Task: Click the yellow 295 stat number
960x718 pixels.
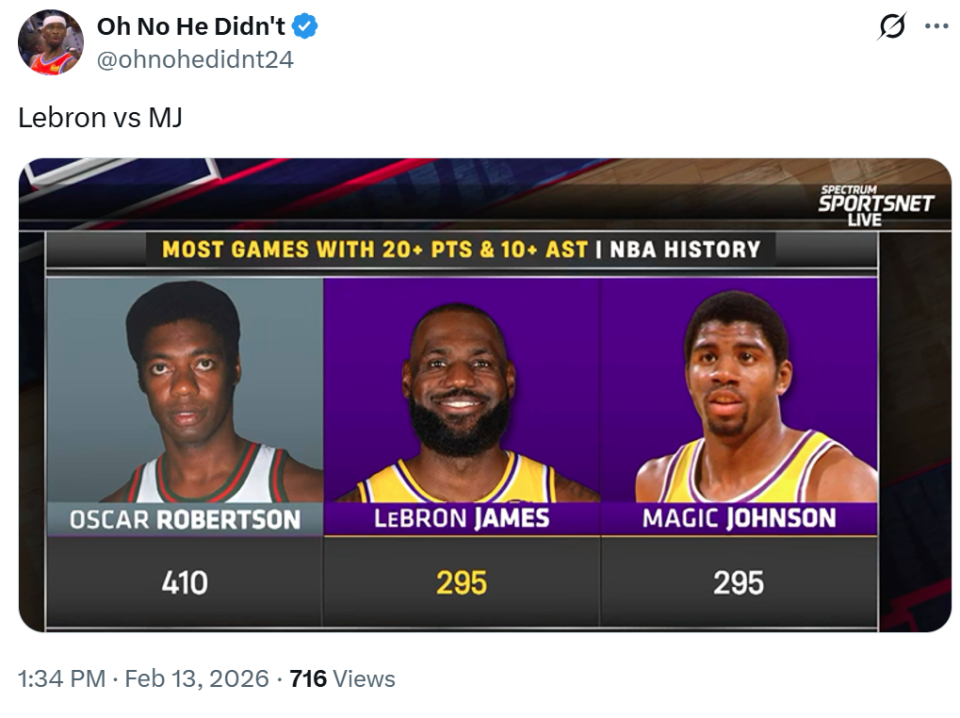Action: [461, 582]
